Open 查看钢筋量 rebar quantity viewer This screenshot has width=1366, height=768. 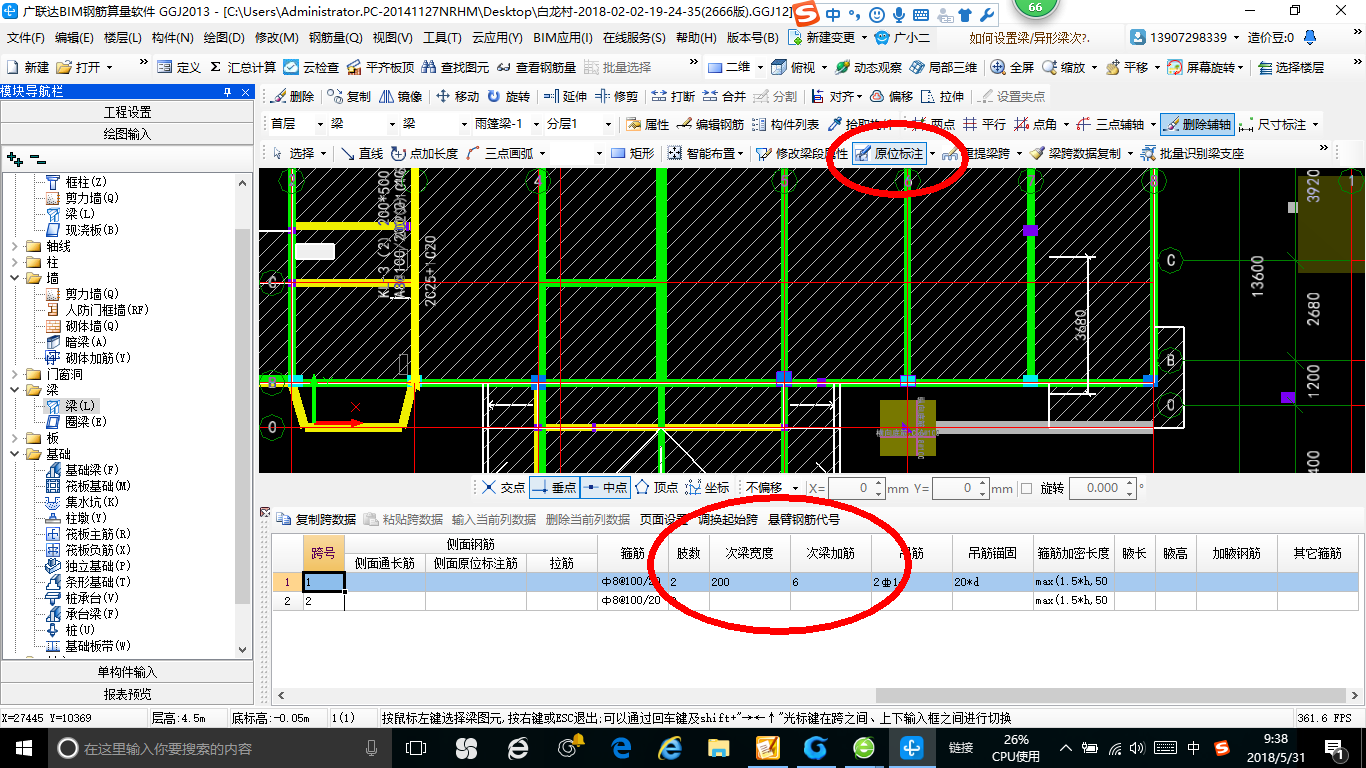(x=536, y=67)
